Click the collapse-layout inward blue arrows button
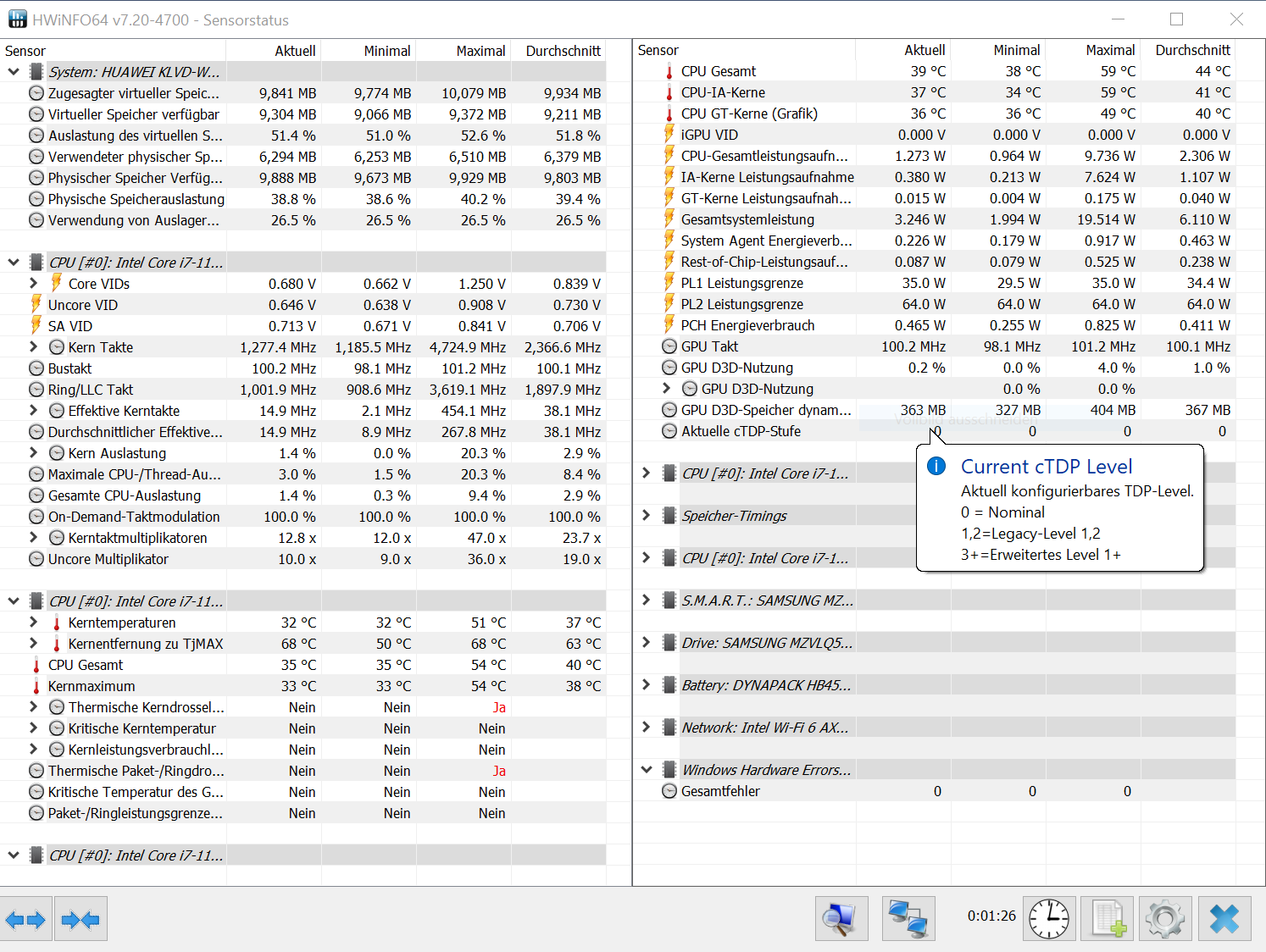This screenshot has height=952, width=1266. coord(81,919)
